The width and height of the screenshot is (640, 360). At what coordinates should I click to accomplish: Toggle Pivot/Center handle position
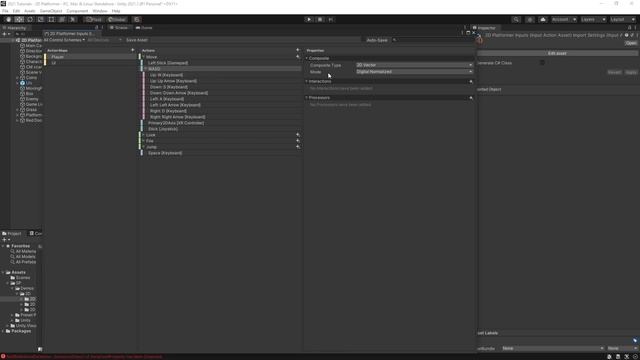[94, 20]
